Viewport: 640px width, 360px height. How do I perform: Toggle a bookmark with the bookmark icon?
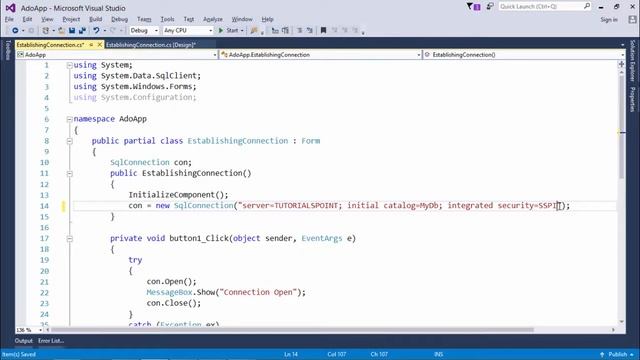pos(323,31)
